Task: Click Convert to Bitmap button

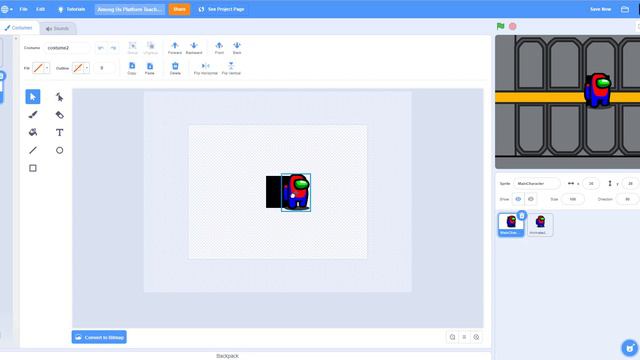Action: (99, 337)
